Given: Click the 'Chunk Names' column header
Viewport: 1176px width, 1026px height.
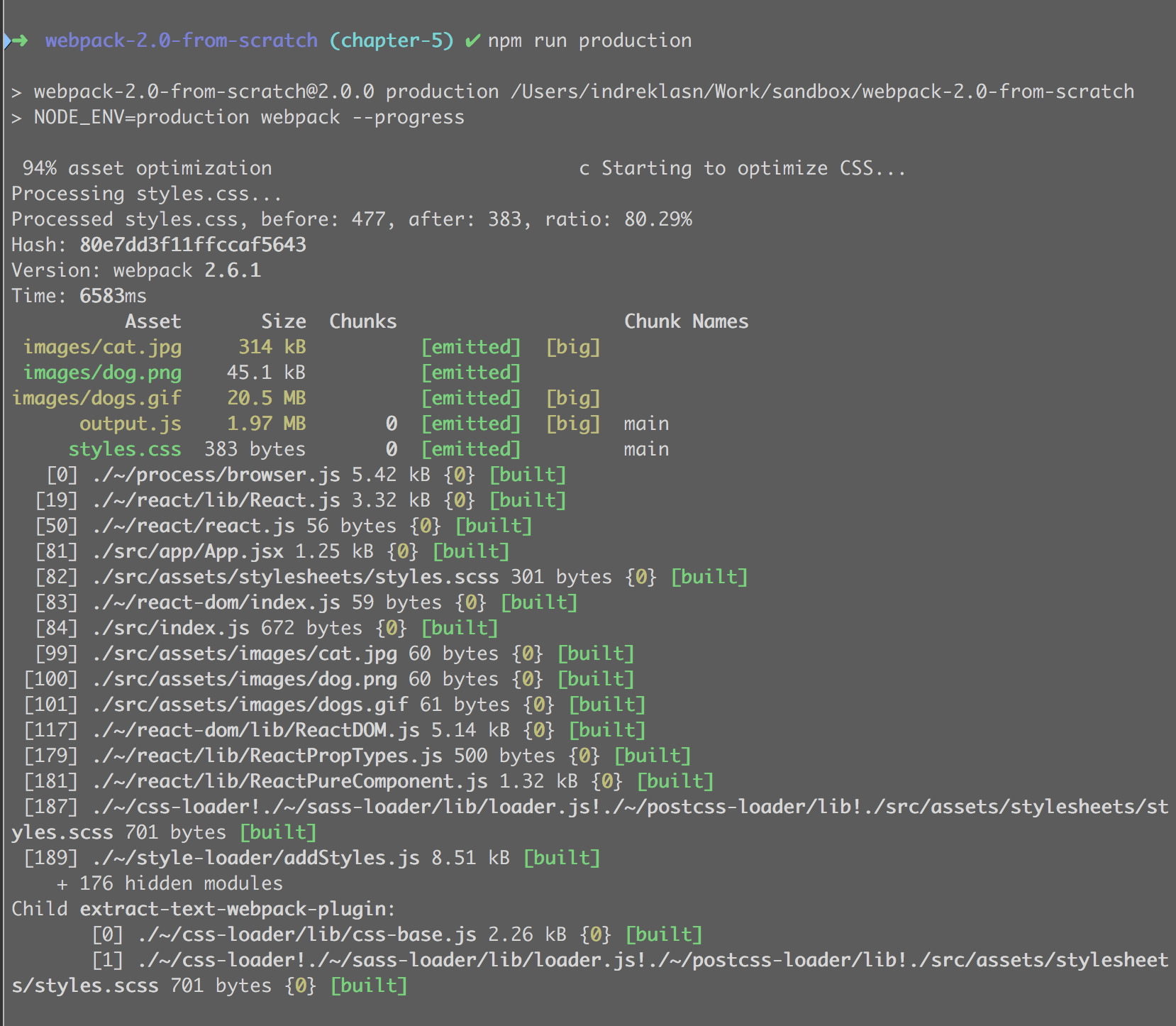Looking at the screenshot, I should pyautogui.click(x=687, y=321).
